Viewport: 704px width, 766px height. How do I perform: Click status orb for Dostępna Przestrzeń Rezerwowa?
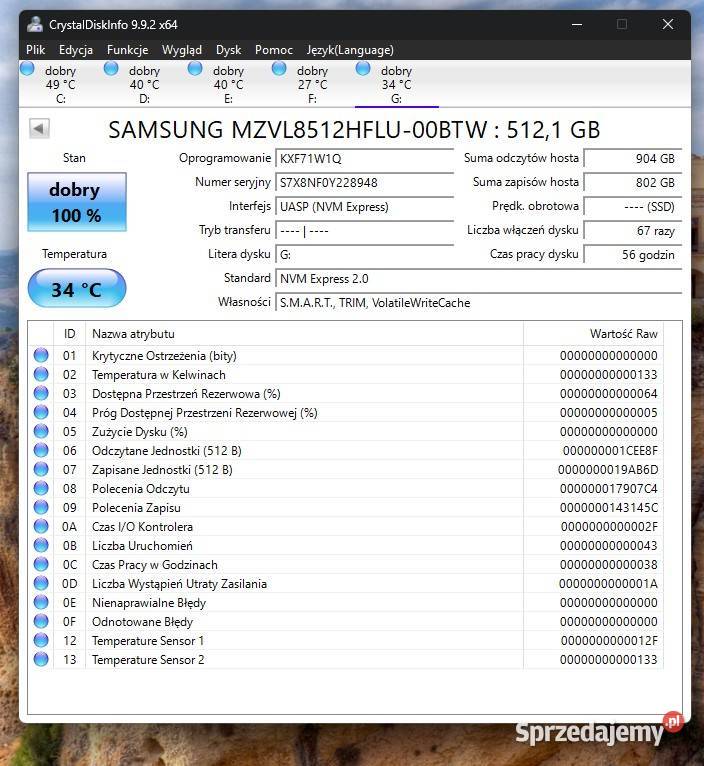click(x=41, y=393)
